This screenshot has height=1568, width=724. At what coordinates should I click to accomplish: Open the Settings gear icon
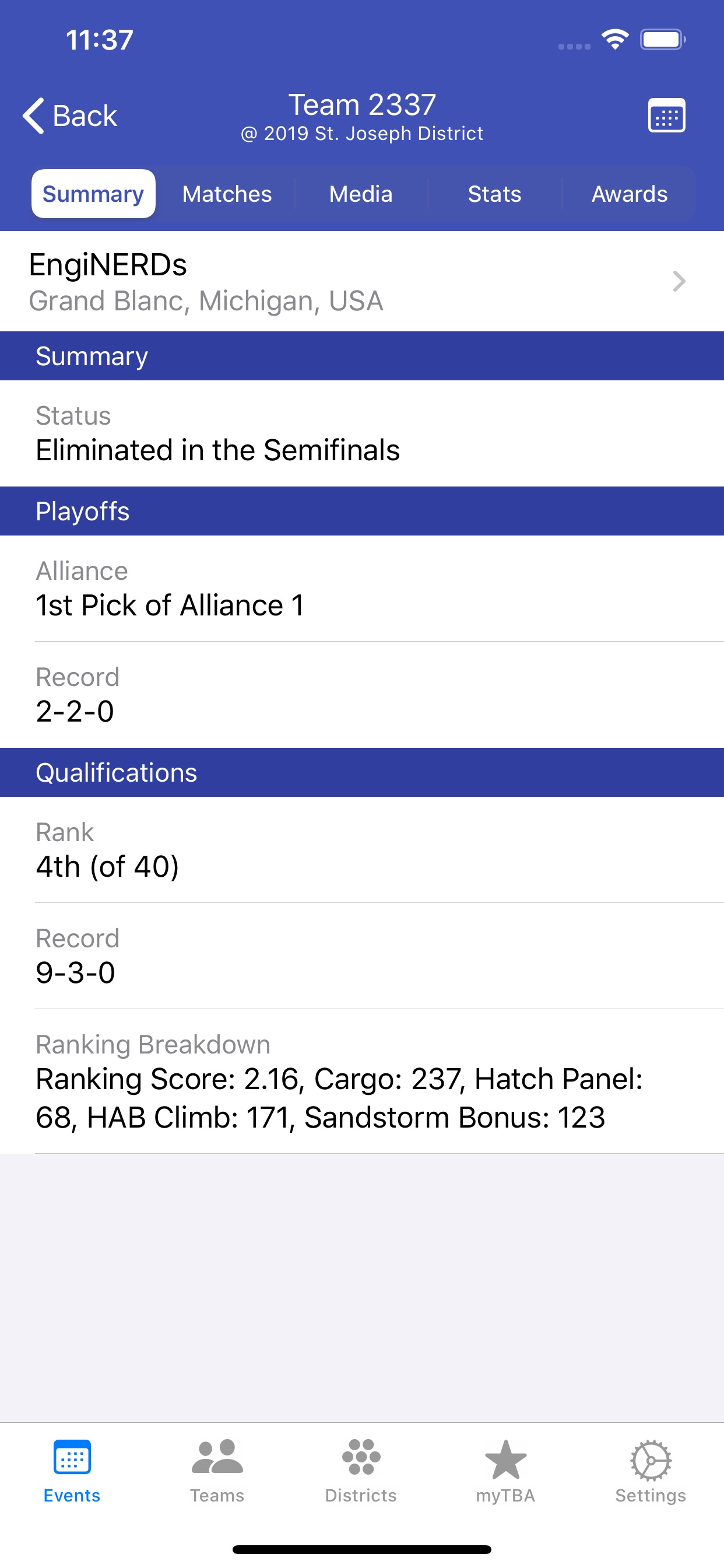[651, 1458]
